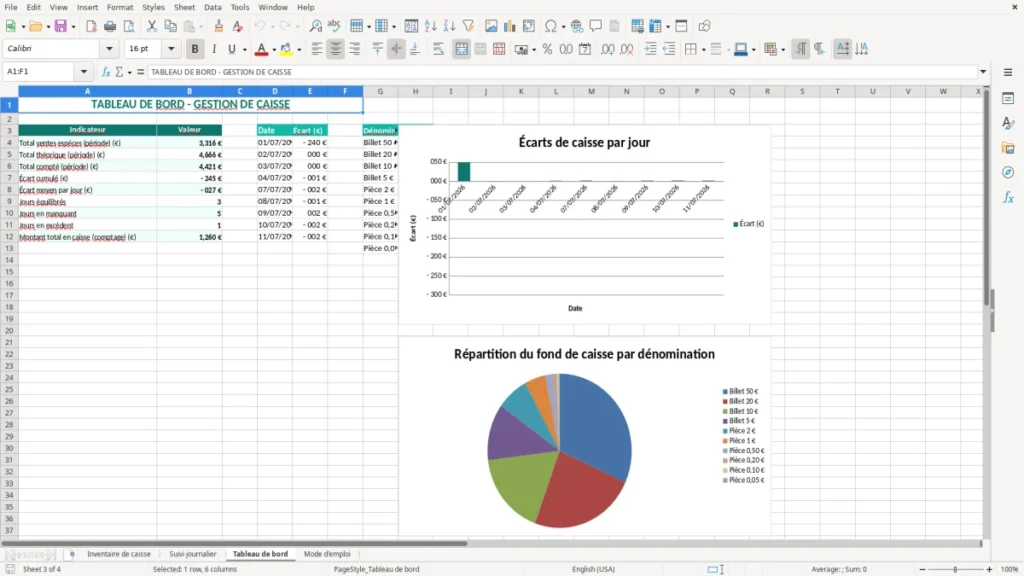This screenshot has width=1024, height=576.
Task: Open sidebar Gallery icon
Action: click(1008, 148)
